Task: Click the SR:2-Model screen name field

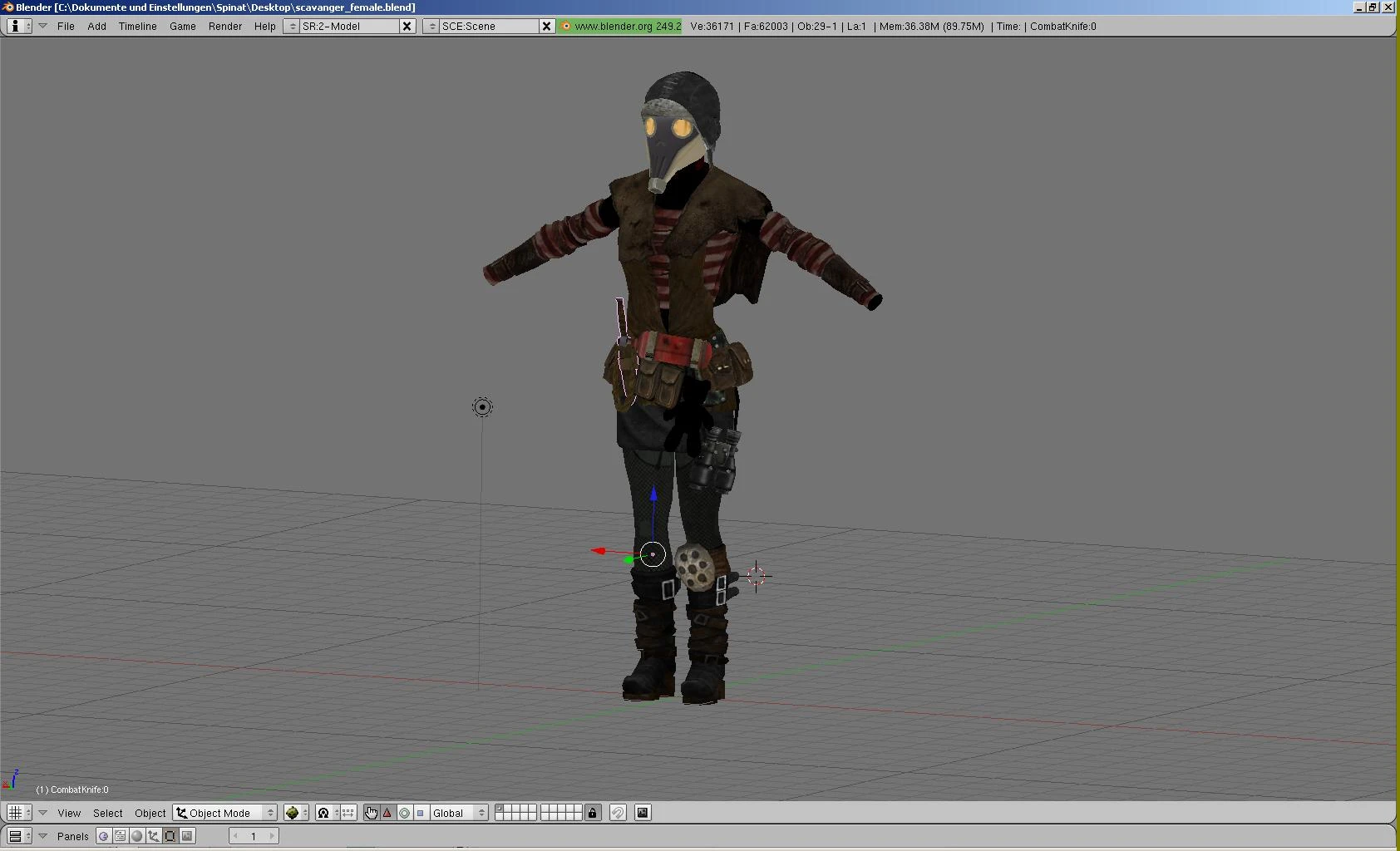Action: coord(349,26)
